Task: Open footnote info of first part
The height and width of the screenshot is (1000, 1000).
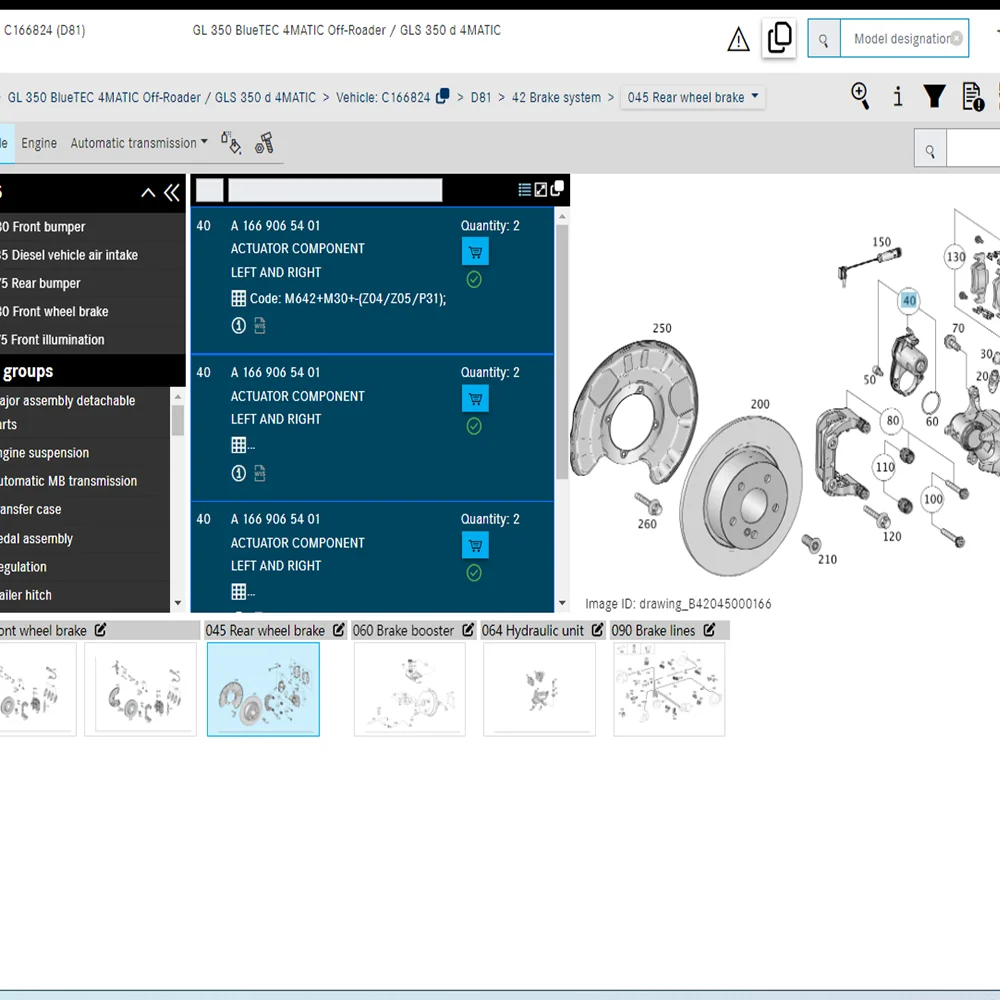Action: 239,326
